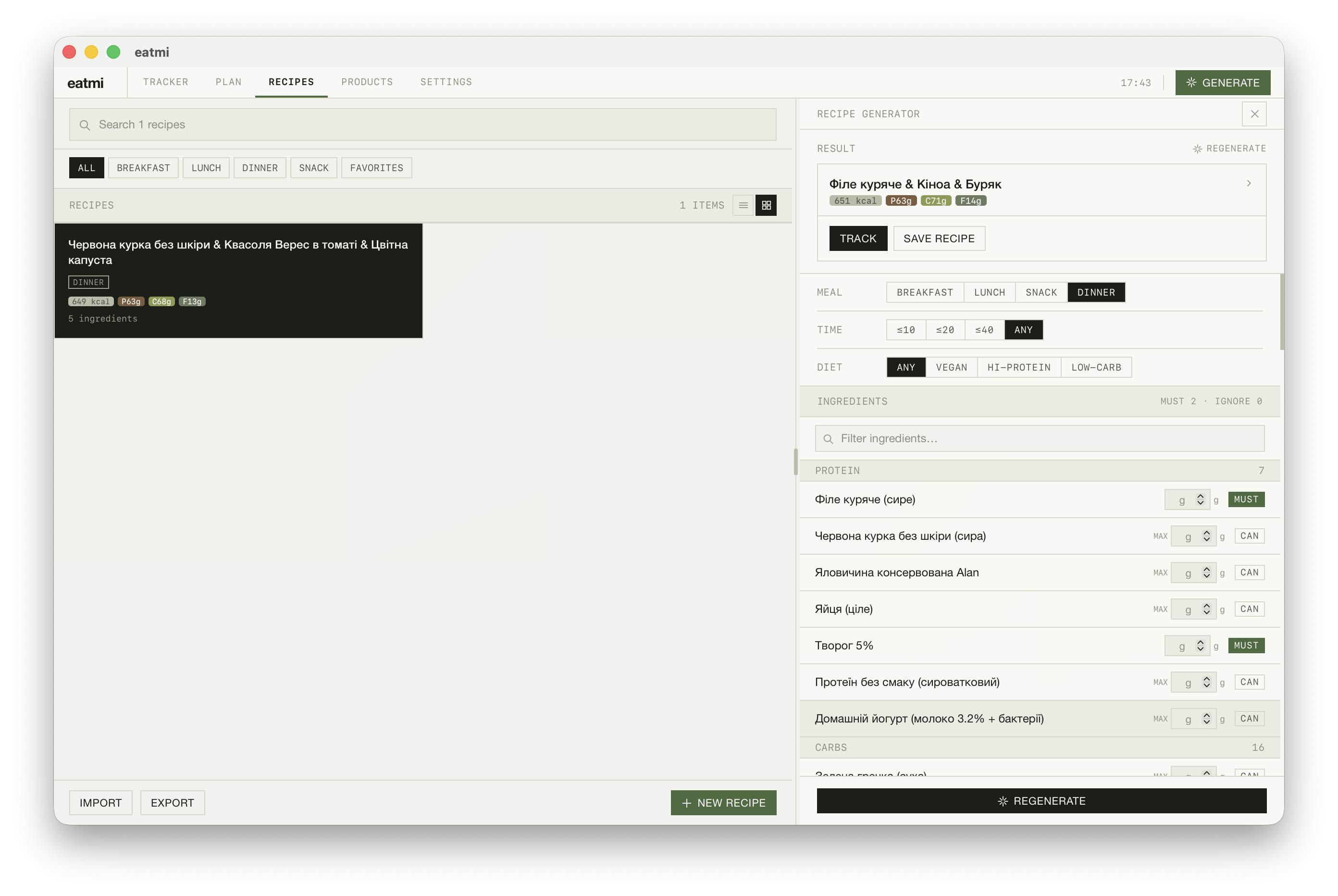Image resolution: width=1338 pixels, height=896 pixels.
Task: Set time limit to ≤40
Action: pos(984,330)
